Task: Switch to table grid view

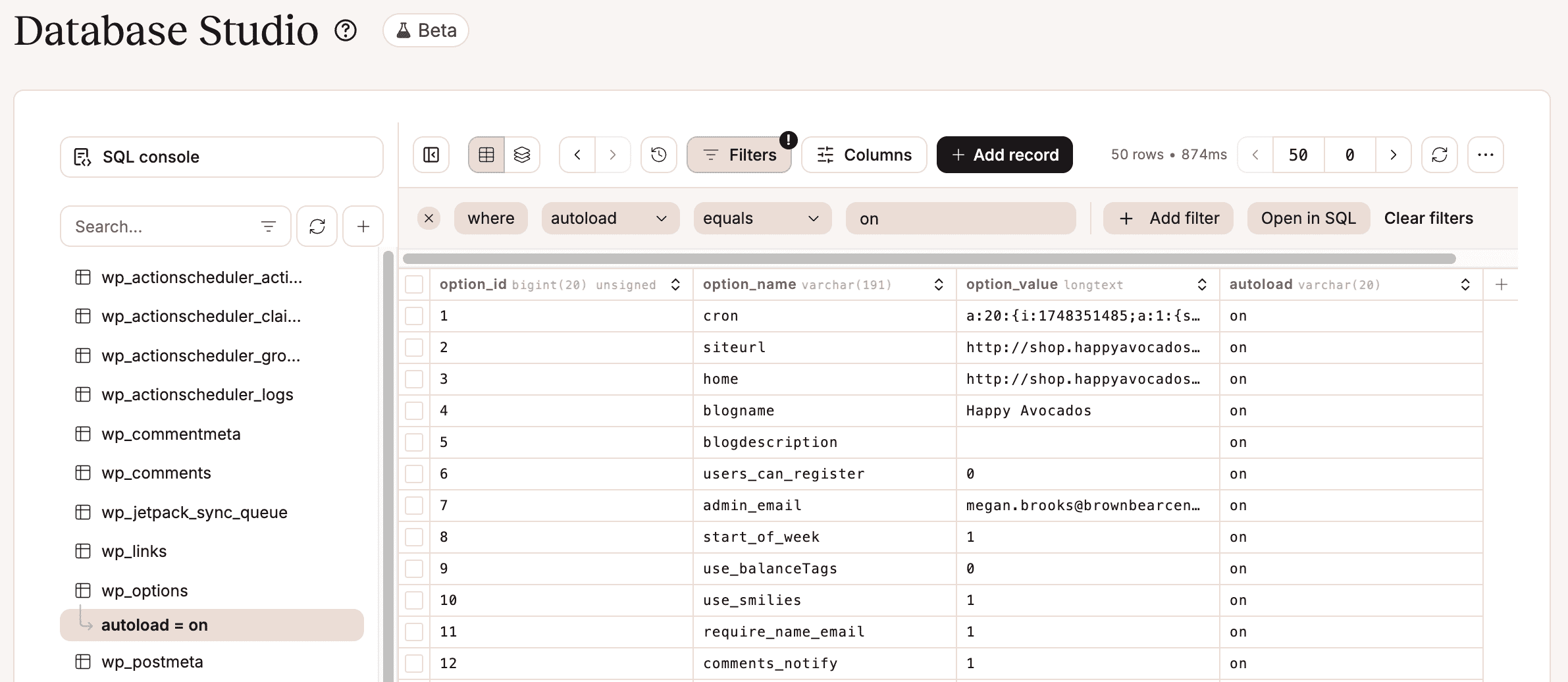Action: 486,155
